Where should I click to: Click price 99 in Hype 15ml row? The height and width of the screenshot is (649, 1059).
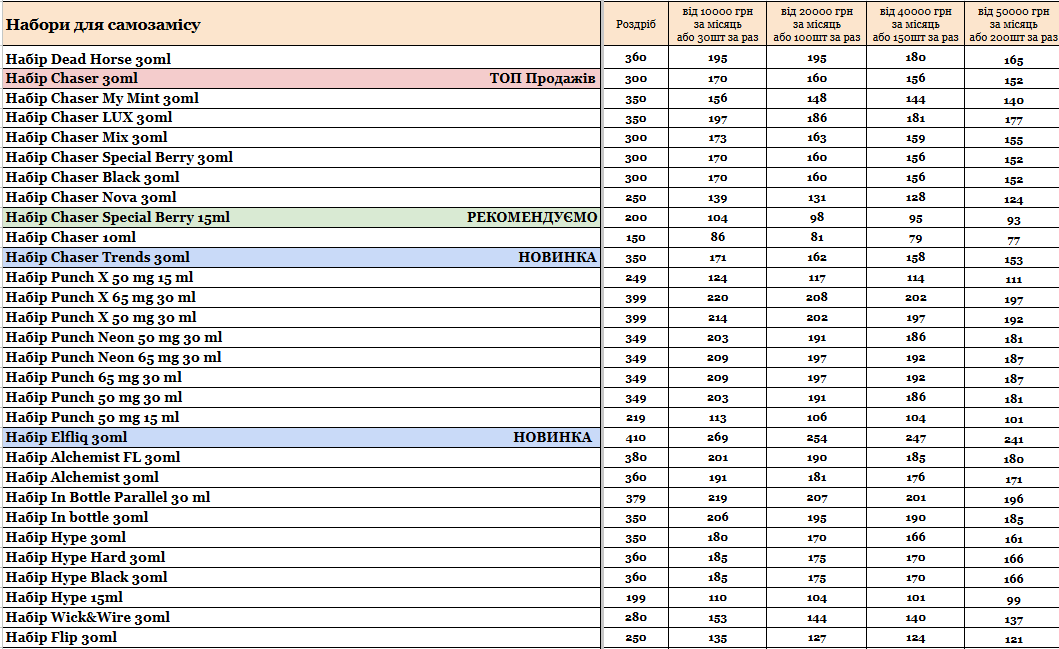click(1013, 599)
